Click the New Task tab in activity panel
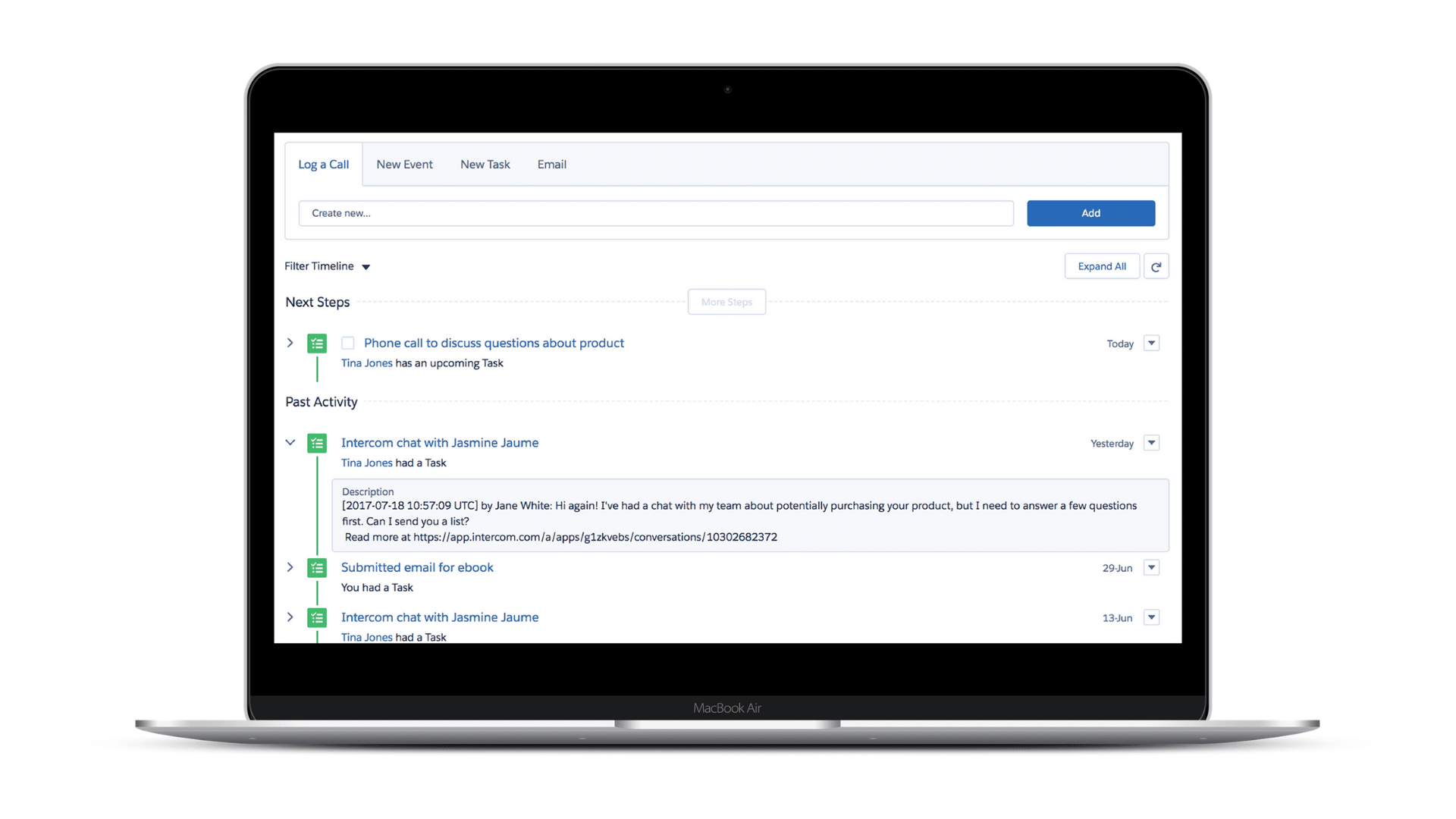The image size is (1456, 819). (485, 164)
